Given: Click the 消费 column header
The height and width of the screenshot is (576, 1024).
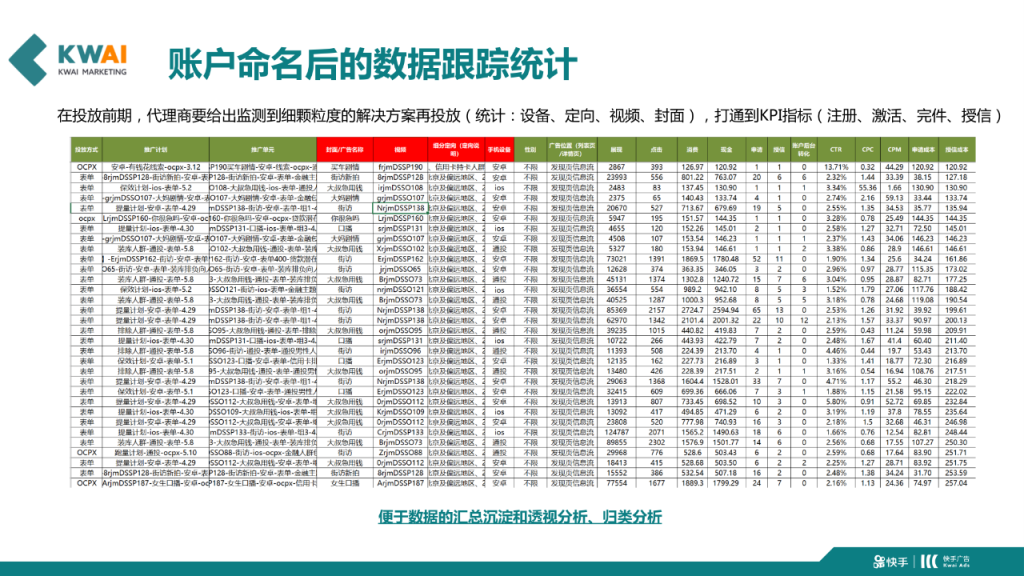Looking at the screenshot, I should pyautogui.click(x=692, y=150).
